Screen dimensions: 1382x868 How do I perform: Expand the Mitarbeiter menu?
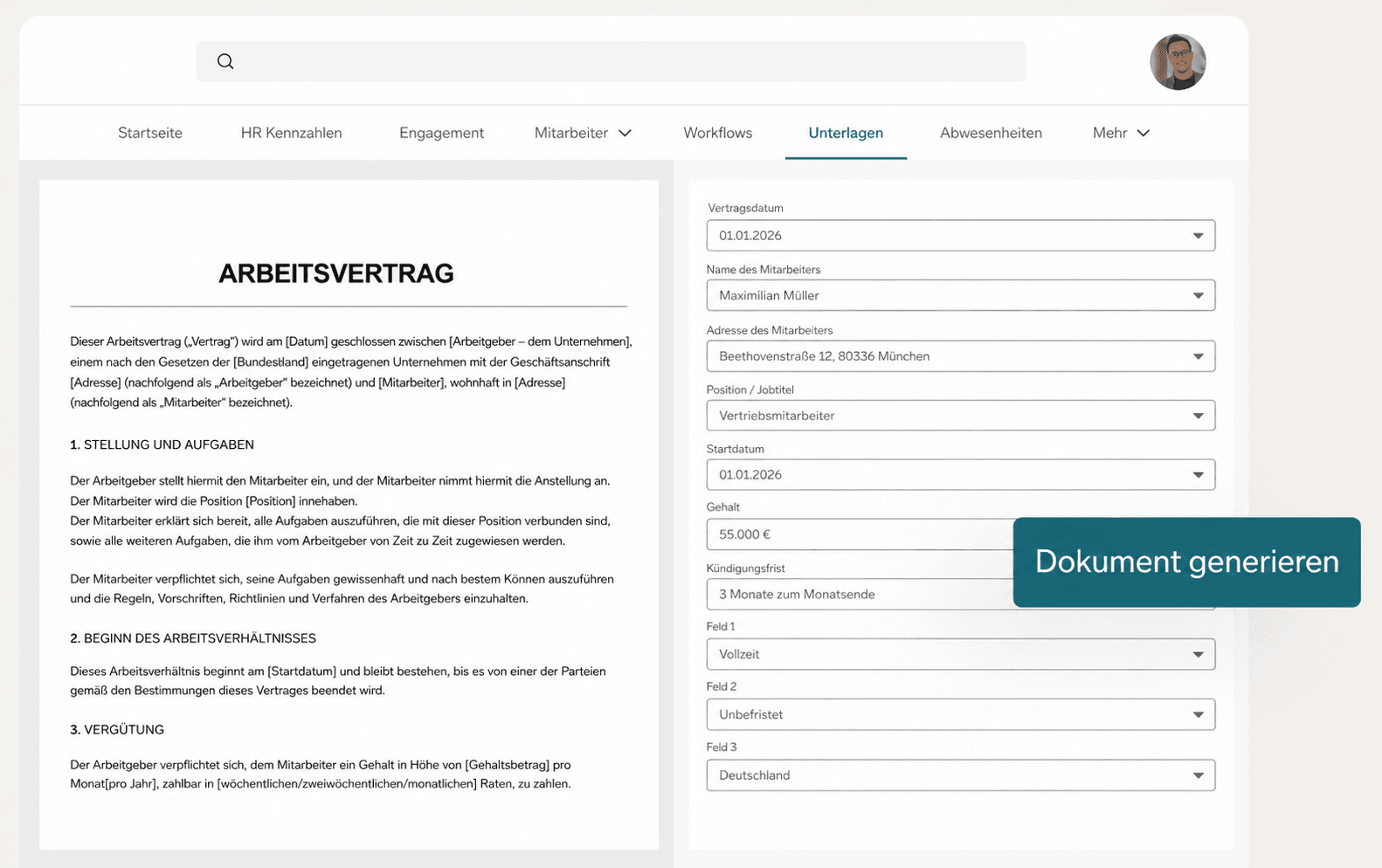[583, 133]
